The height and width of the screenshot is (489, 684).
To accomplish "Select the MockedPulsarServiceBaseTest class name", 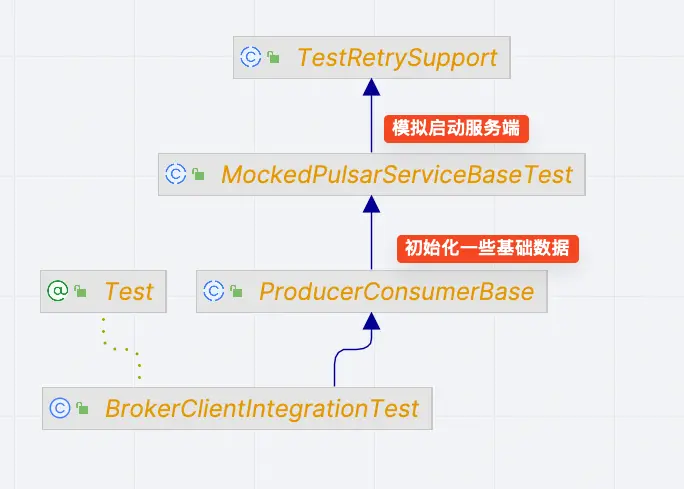I will pos(396,174).
